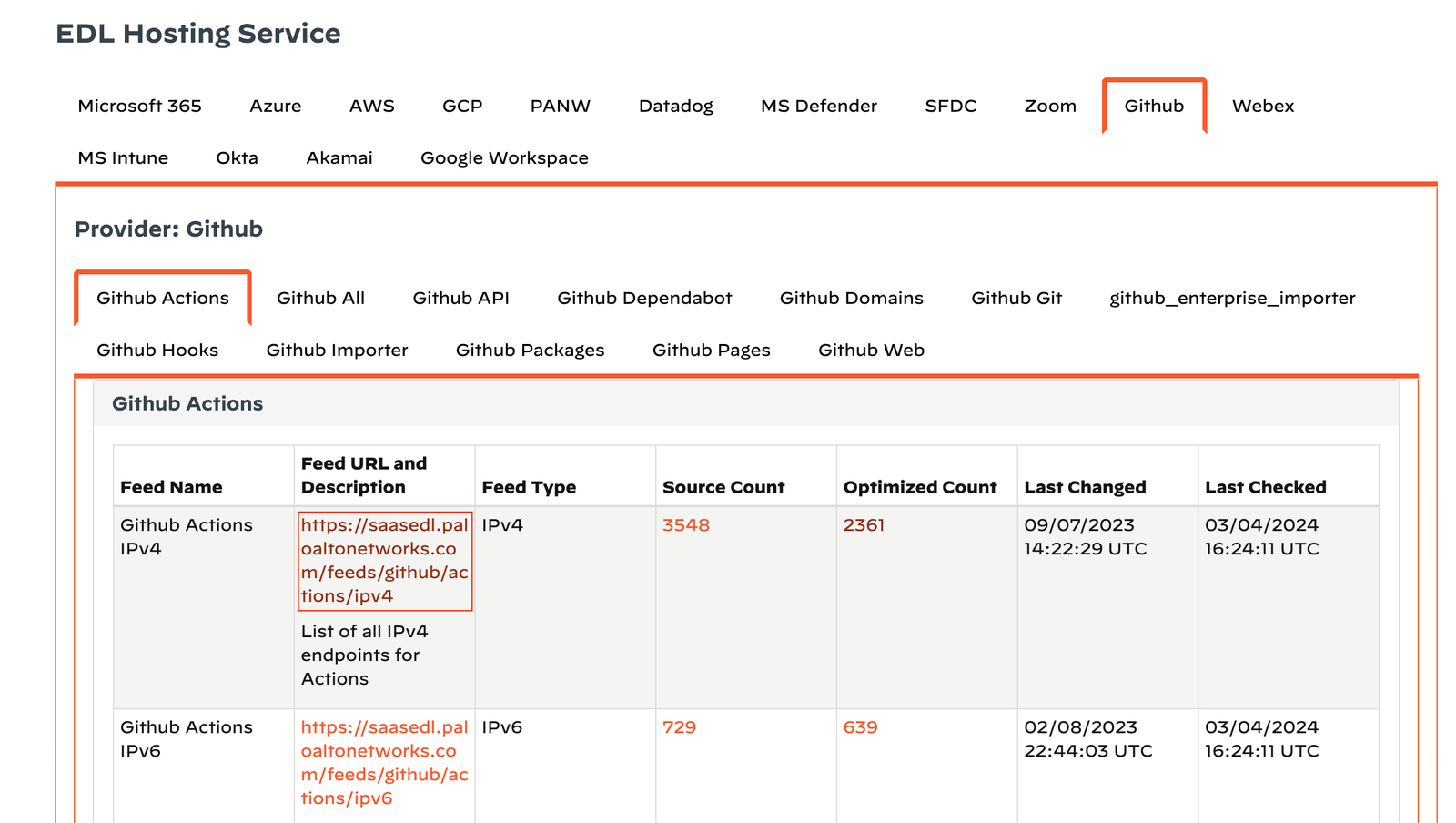Open the Google Workspace provider tab
This screenshot has height=823, width=1456.
(504, 157)
